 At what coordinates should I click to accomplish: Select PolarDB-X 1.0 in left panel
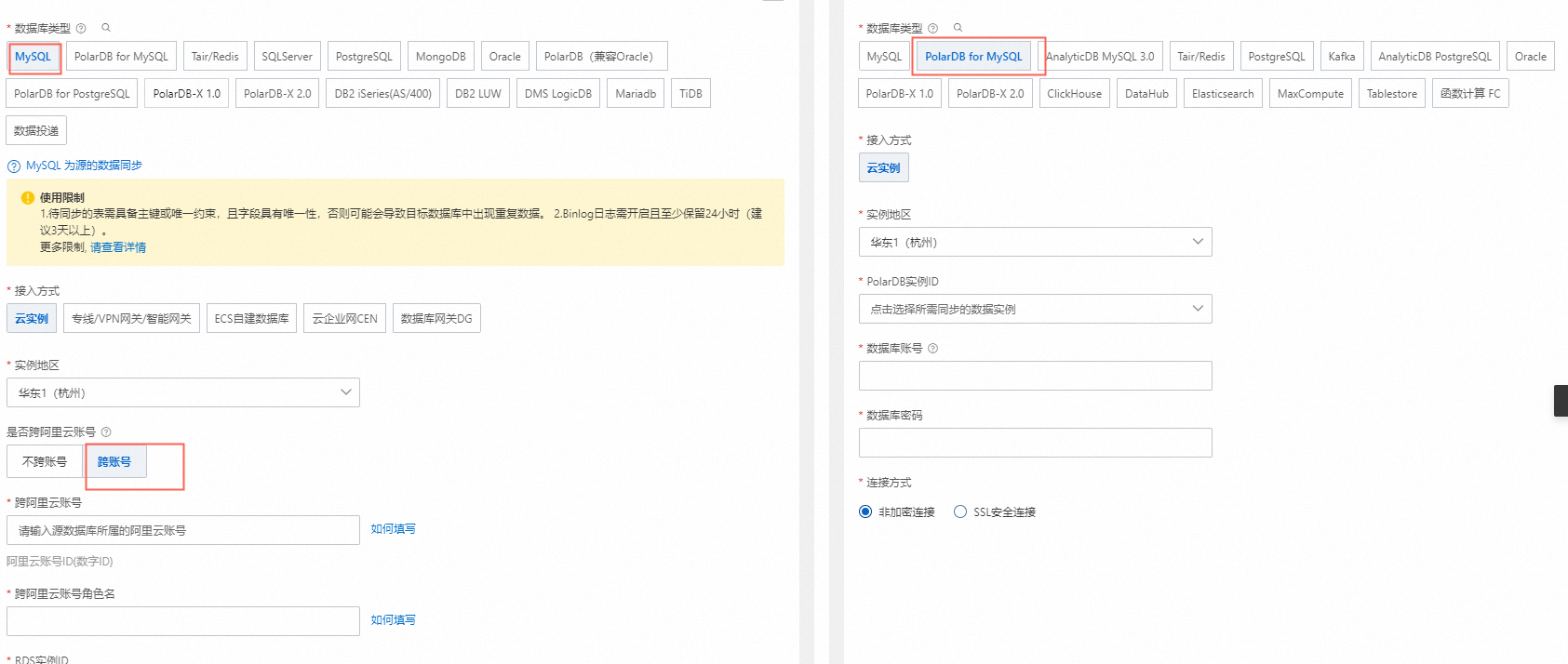tap(187, 94)
